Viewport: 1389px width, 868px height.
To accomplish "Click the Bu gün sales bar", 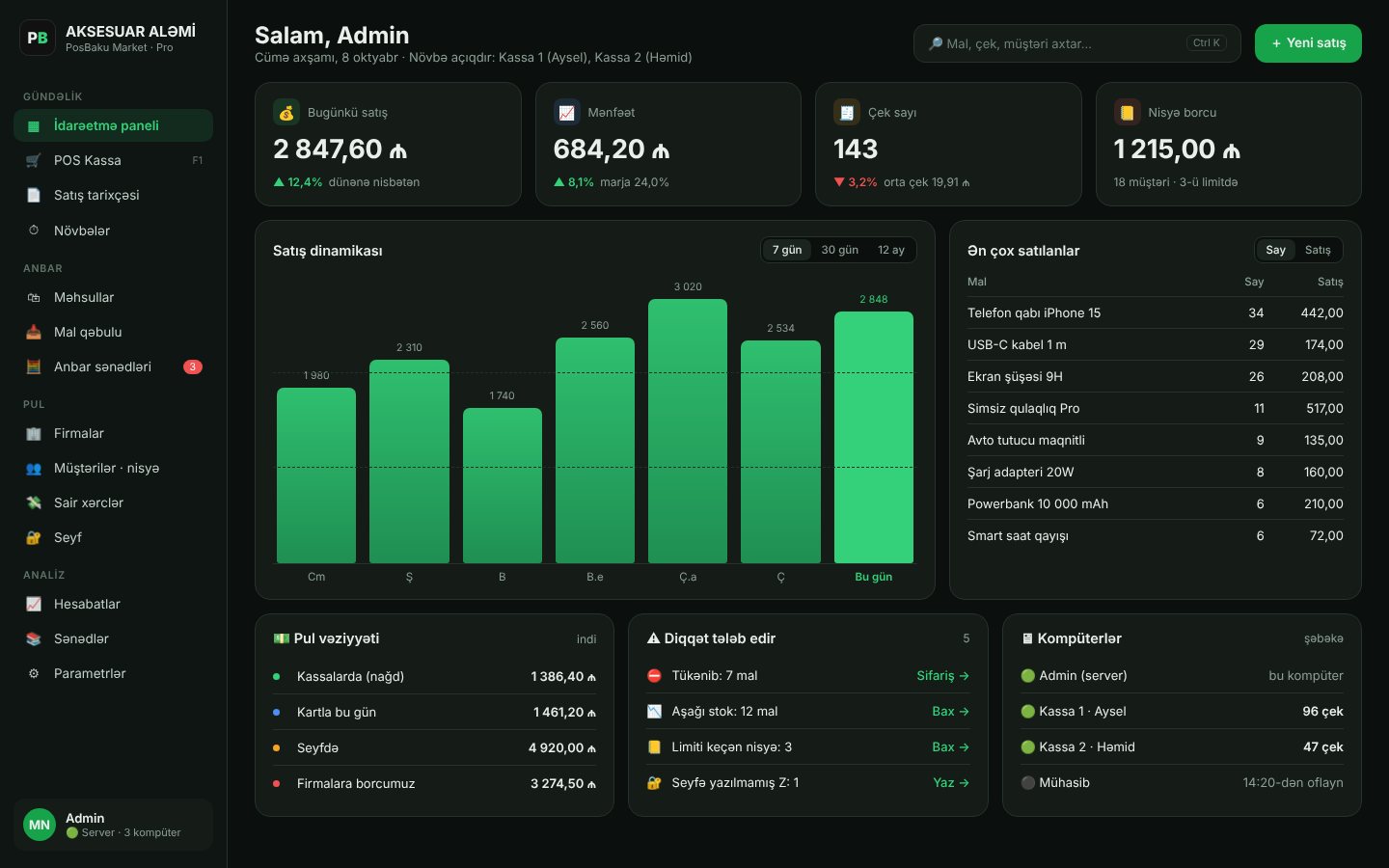I will 873,437.
